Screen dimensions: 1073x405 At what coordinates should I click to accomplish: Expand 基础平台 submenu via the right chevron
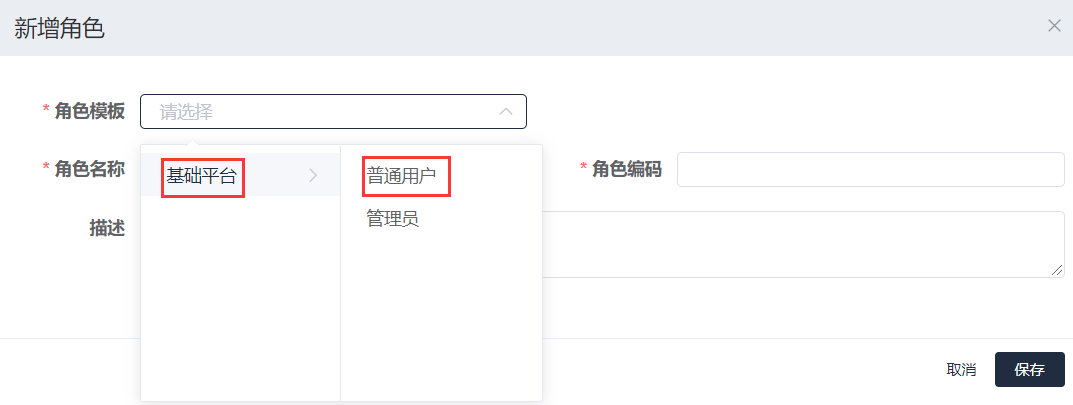(x=313, y=176)
